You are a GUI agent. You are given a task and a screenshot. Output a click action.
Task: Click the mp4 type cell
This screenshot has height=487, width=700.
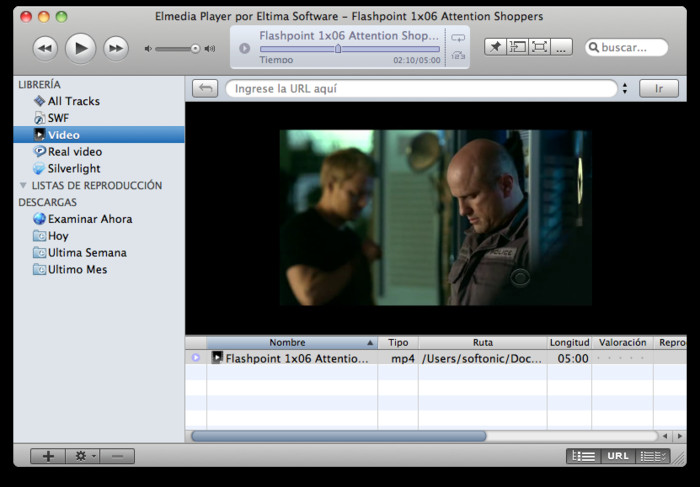click(403, 358)
